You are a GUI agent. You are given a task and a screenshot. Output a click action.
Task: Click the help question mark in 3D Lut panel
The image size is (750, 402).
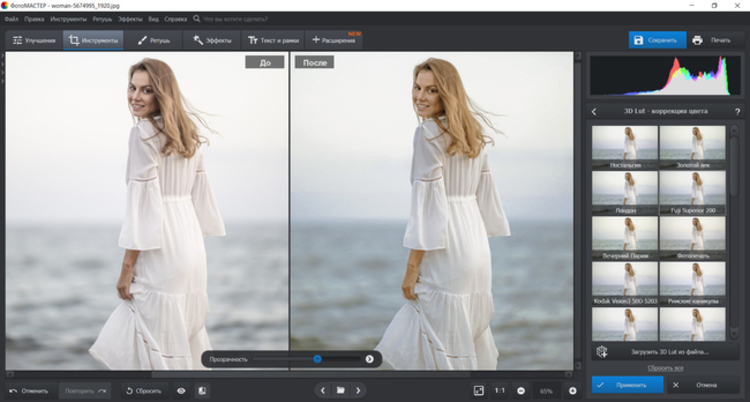click(x=735, y=111)
